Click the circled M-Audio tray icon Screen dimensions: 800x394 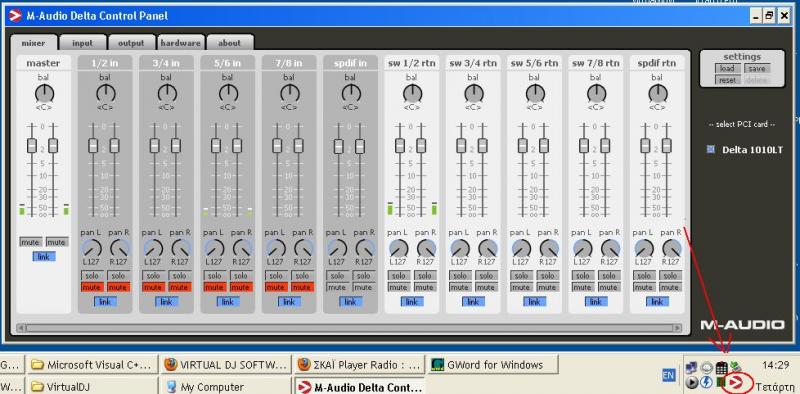(736, 382)
